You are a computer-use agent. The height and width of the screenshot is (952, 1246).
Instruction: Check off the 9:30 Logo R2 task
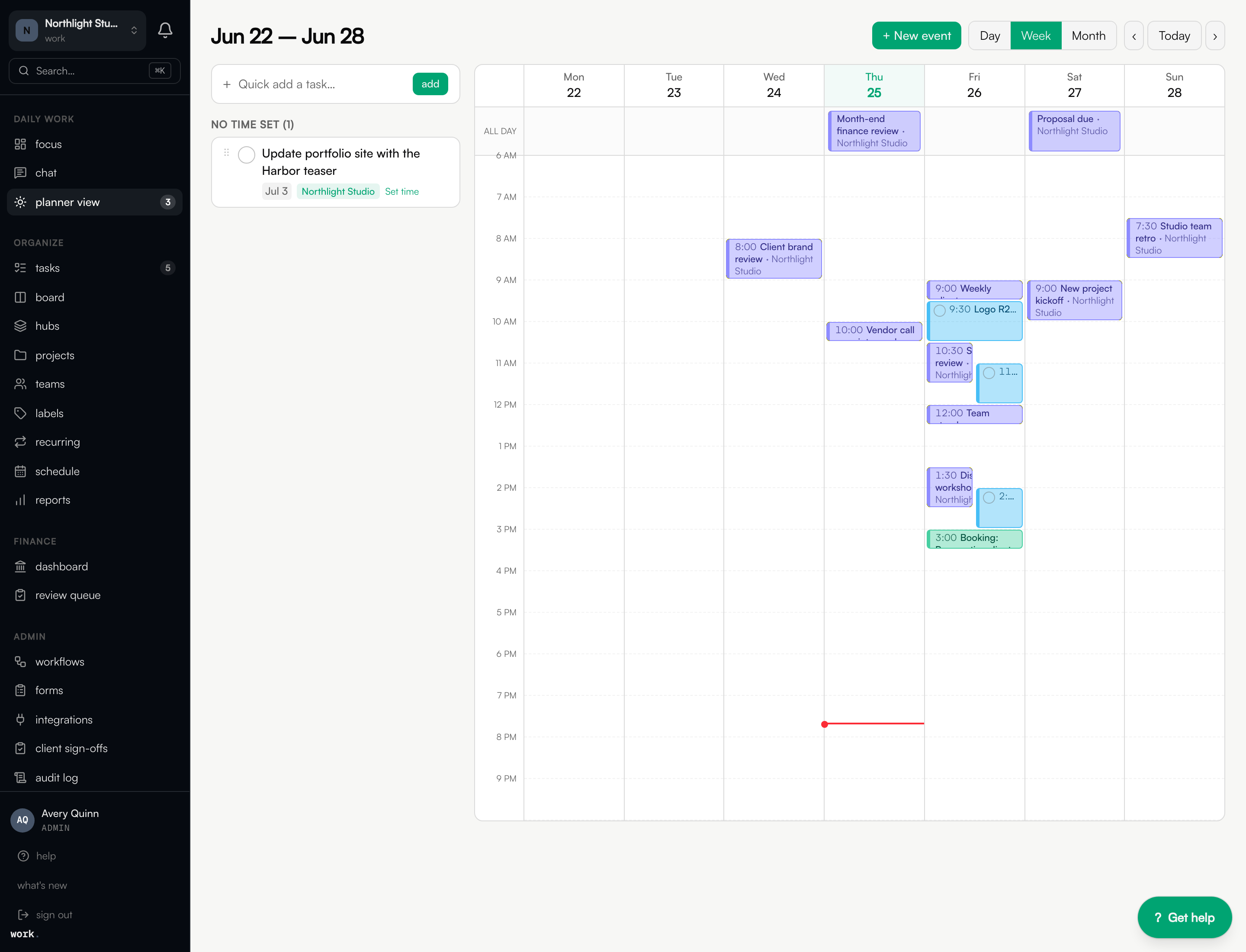[939, 311]
